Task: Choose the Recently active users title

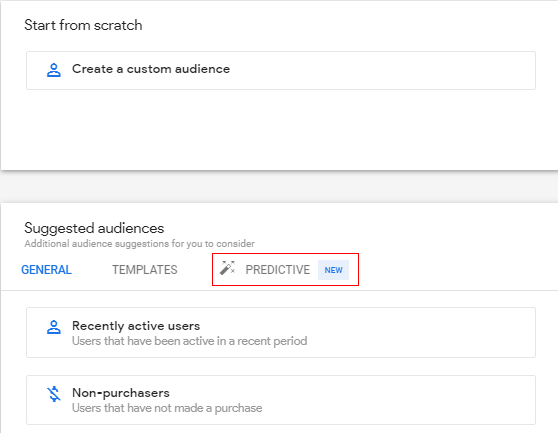Action: click(136, 326)
